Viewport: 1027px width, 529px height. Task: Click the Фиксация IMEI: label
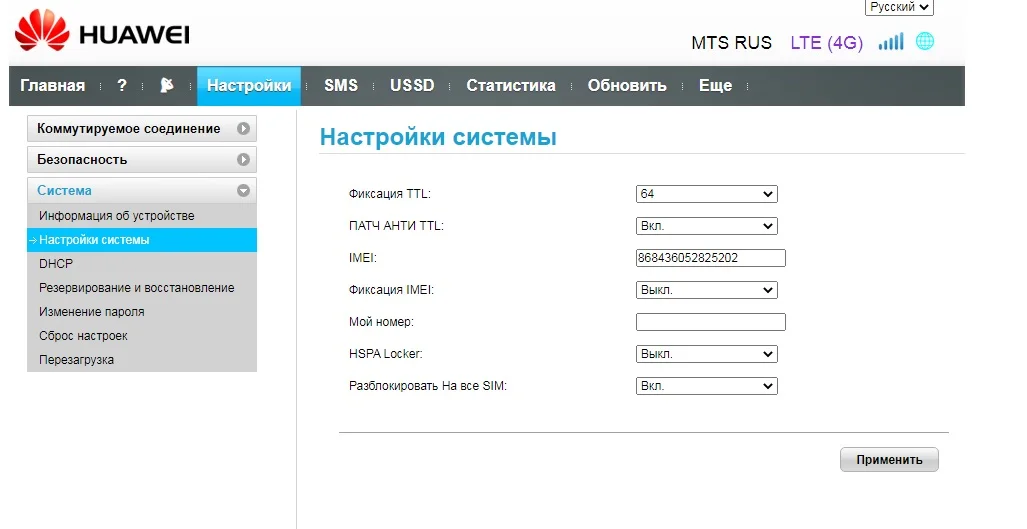point(391,290)
